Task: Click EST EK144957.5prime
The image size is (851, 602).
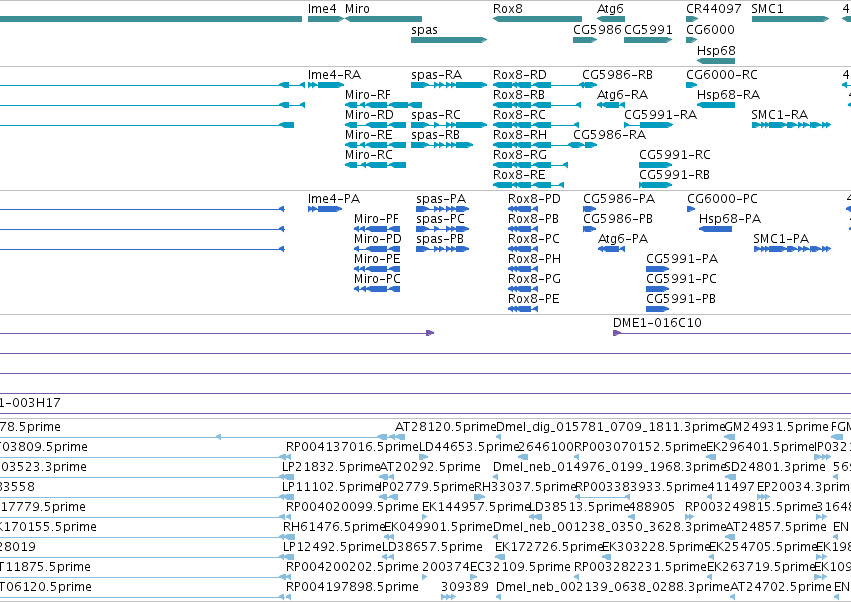Action: coord(475,508)
